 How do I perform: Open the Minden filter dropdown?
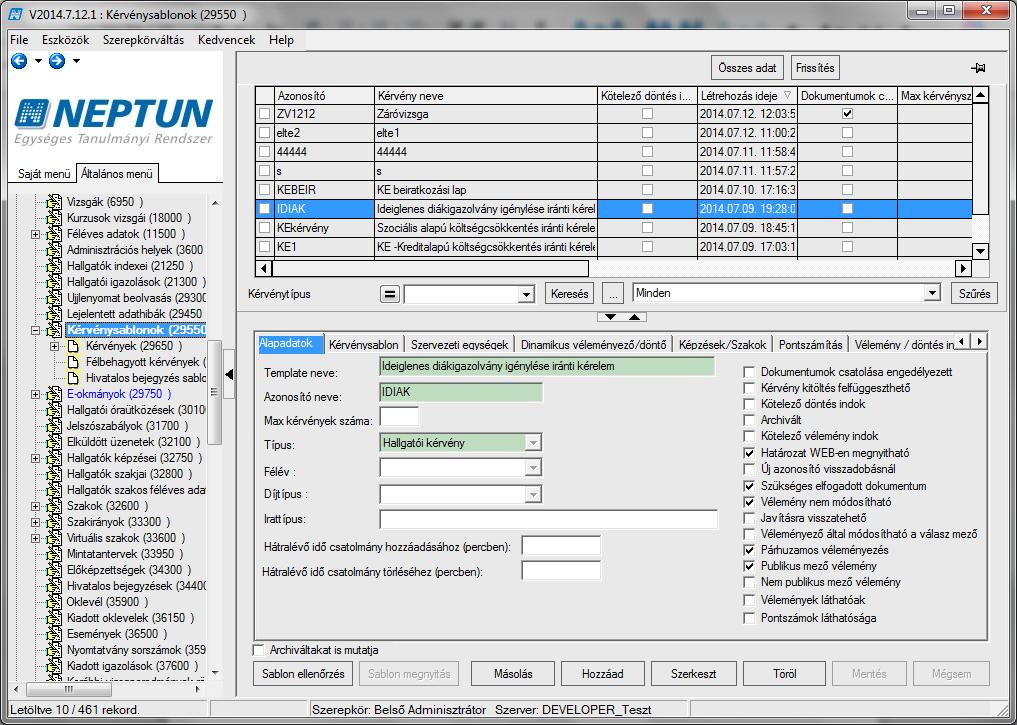coord(932,293)
